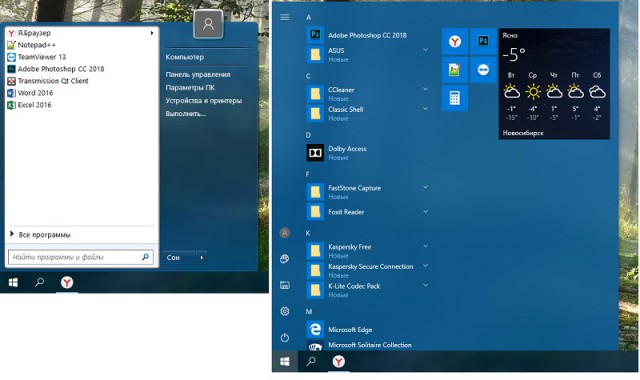Click the Сон button
This screenshot has width=640, height=380.
[179, 257]
